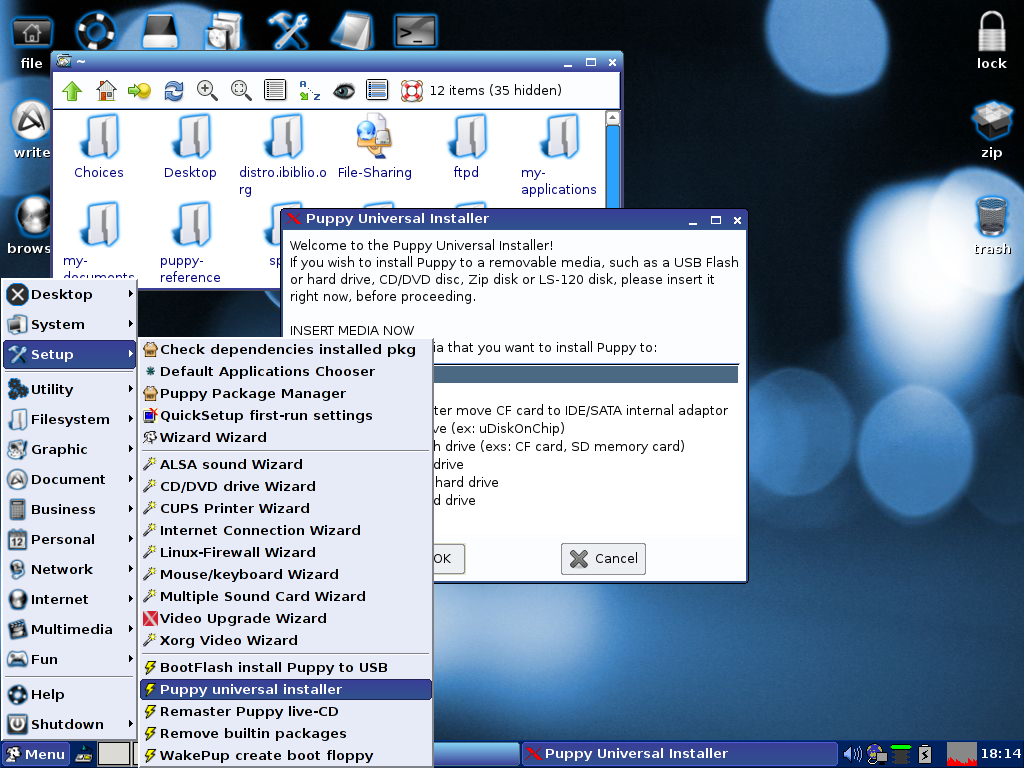Open the write desktop icon

(x=31, y=130)
